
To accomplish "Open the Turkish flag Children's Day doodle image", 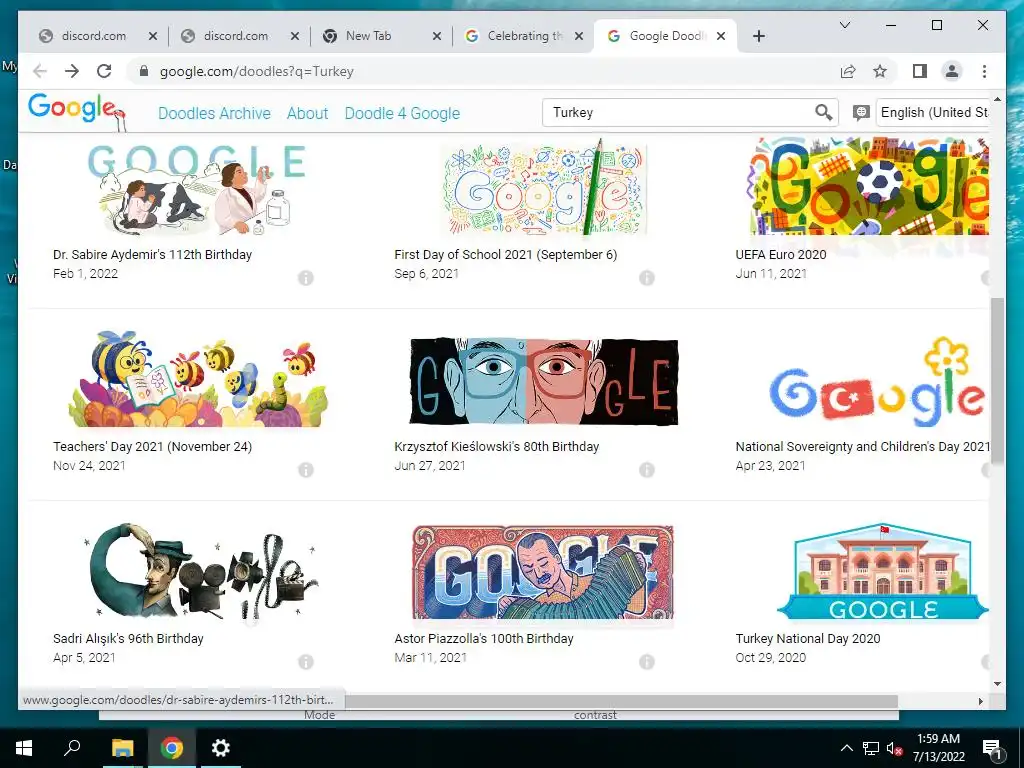I will 878,382.
